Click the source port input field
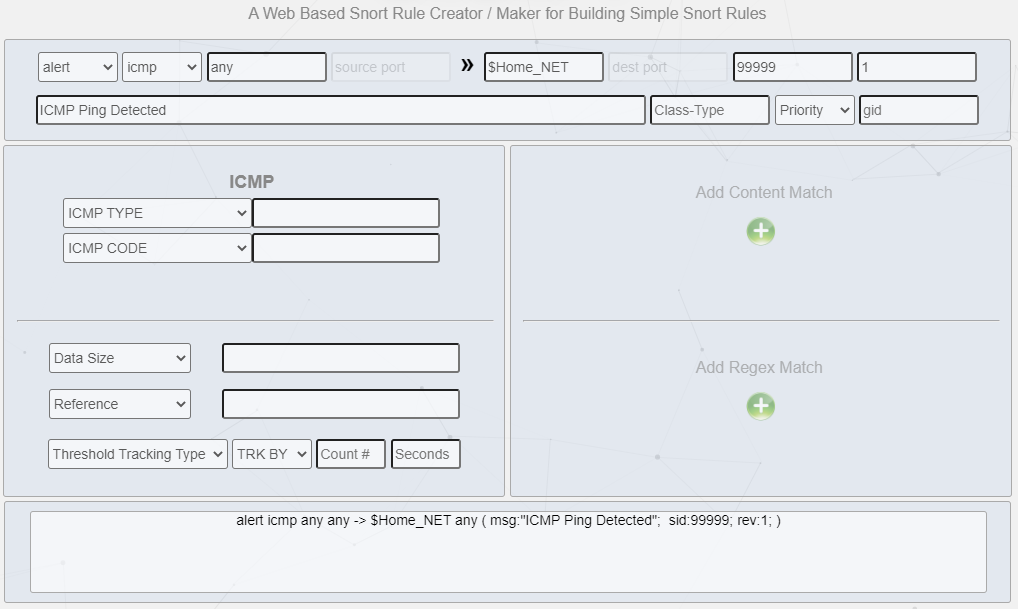 (x=391, y=66)
